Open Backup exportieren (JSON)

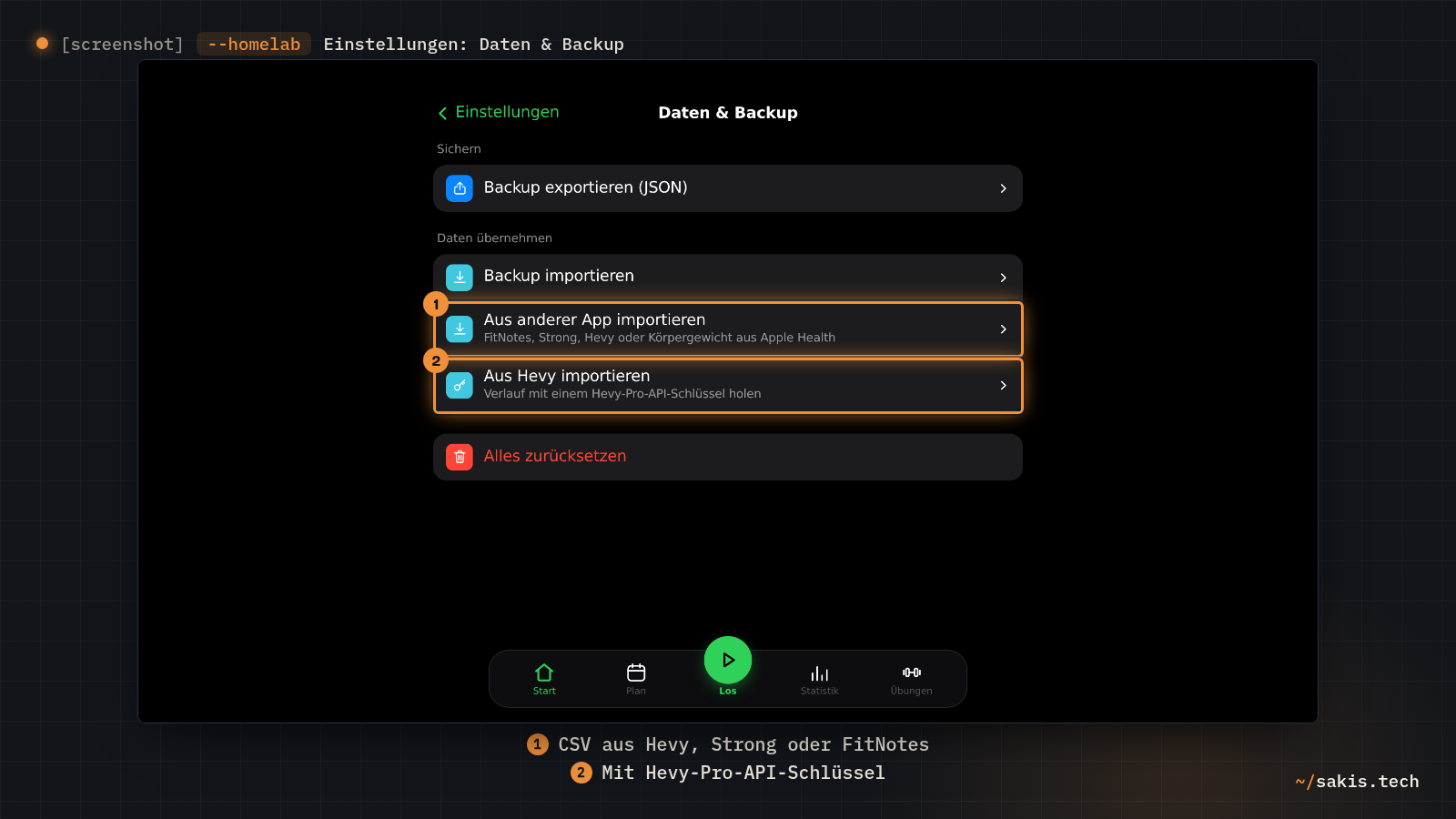tap(728, 188)
